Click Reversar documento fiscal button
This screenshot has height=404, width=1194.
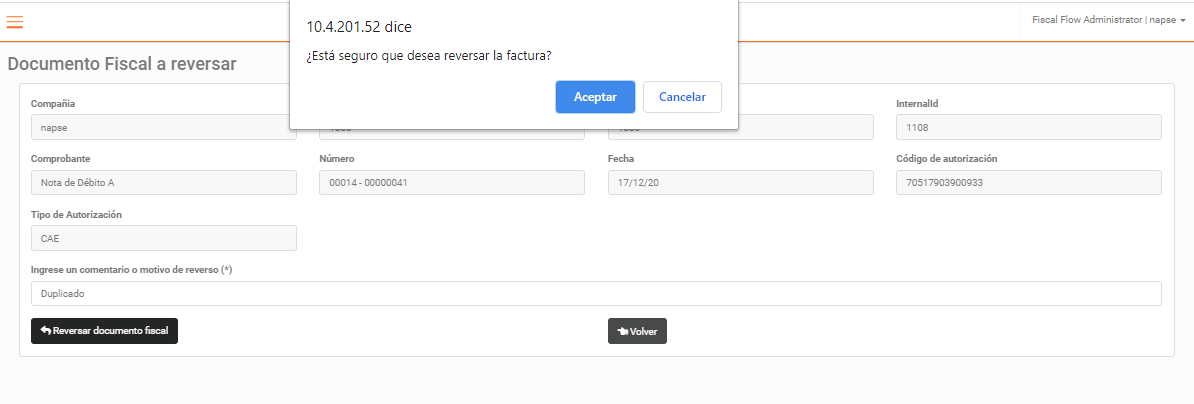[x=104, y=331]
